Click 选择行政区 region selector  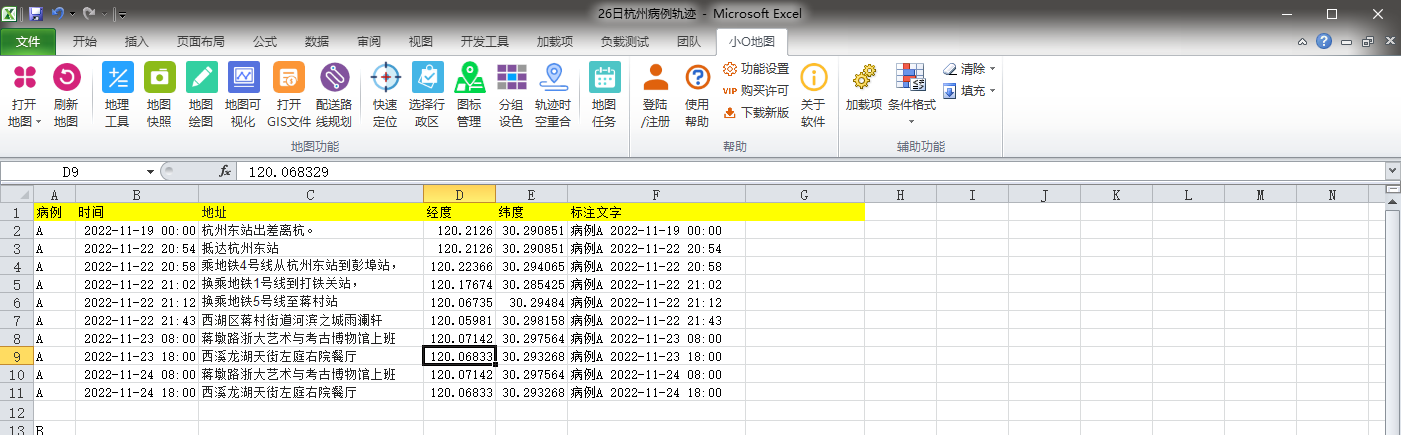tap(427, 95)
